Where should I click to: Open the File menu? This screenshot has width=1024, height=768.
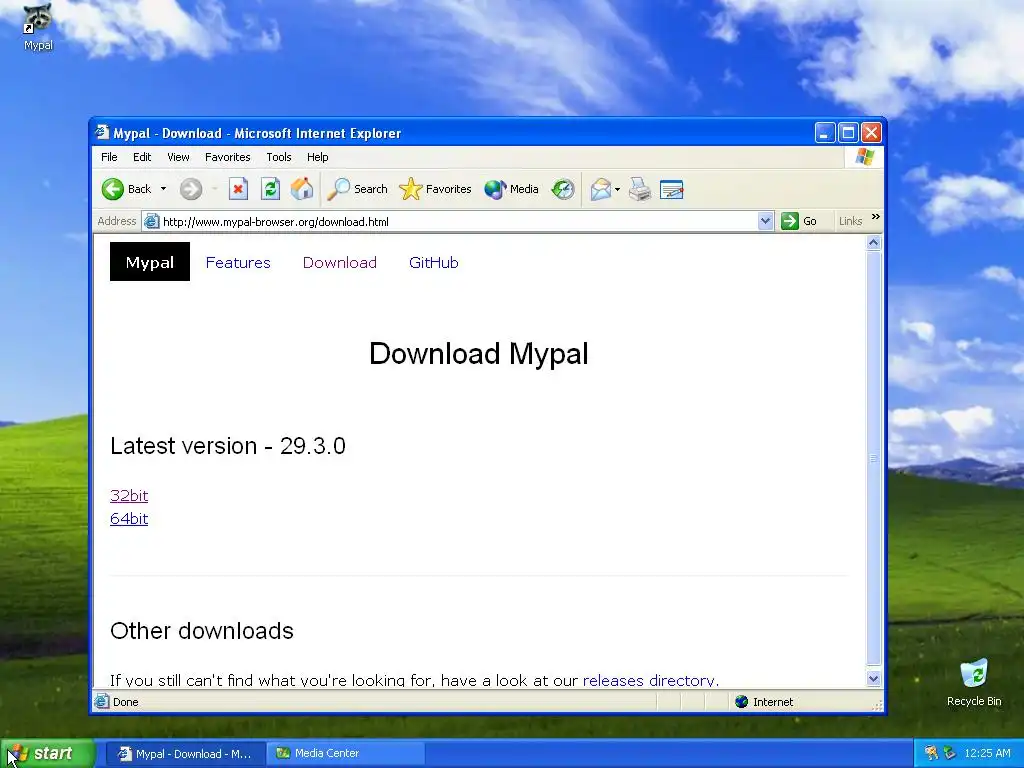109,157
